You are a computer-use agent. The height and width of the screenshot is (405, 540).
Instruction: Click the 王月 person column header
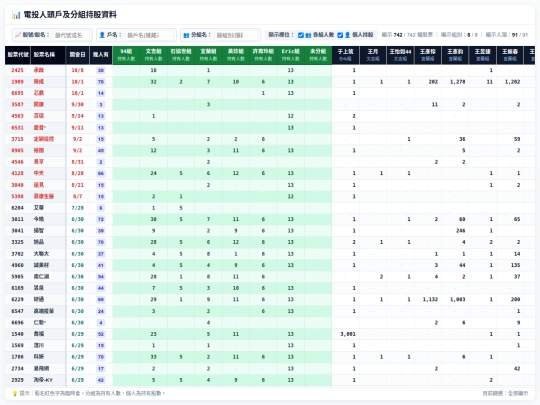[373, 55]
